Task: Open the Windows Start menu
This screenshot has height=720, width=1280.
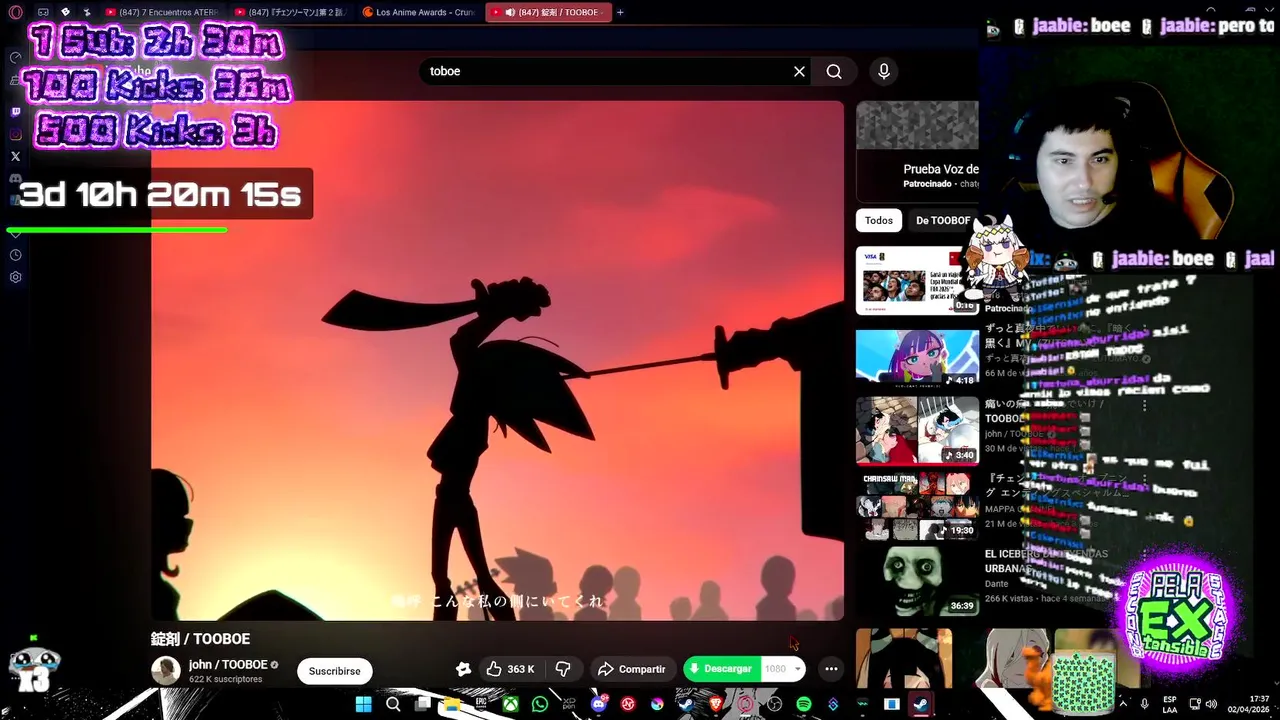Action: coord(364,705)
